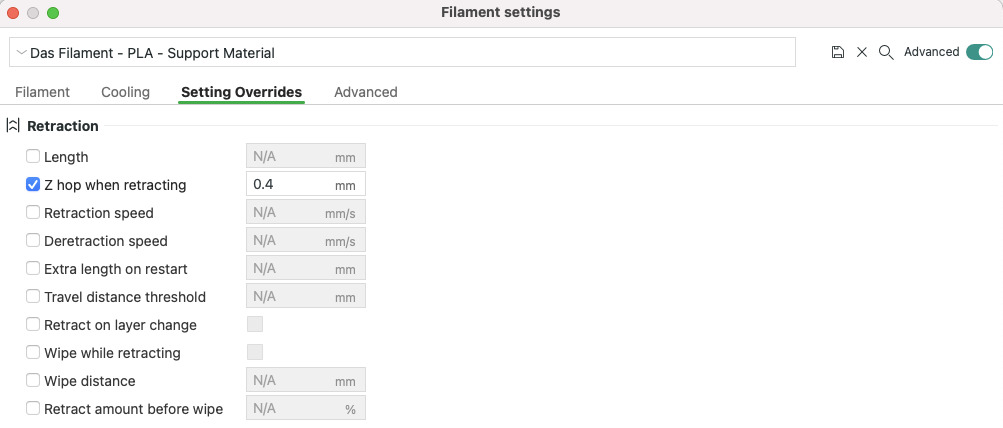The width and height of the screenshot is (1003, 428).
Task: Open the settings search magnifier
Action: point(886,52)
